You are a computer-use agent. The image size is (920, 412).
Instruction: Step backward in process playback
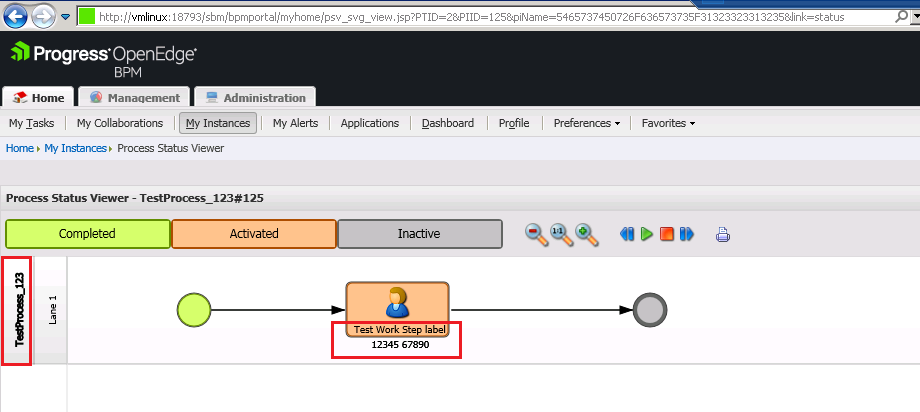click(627, 234)
